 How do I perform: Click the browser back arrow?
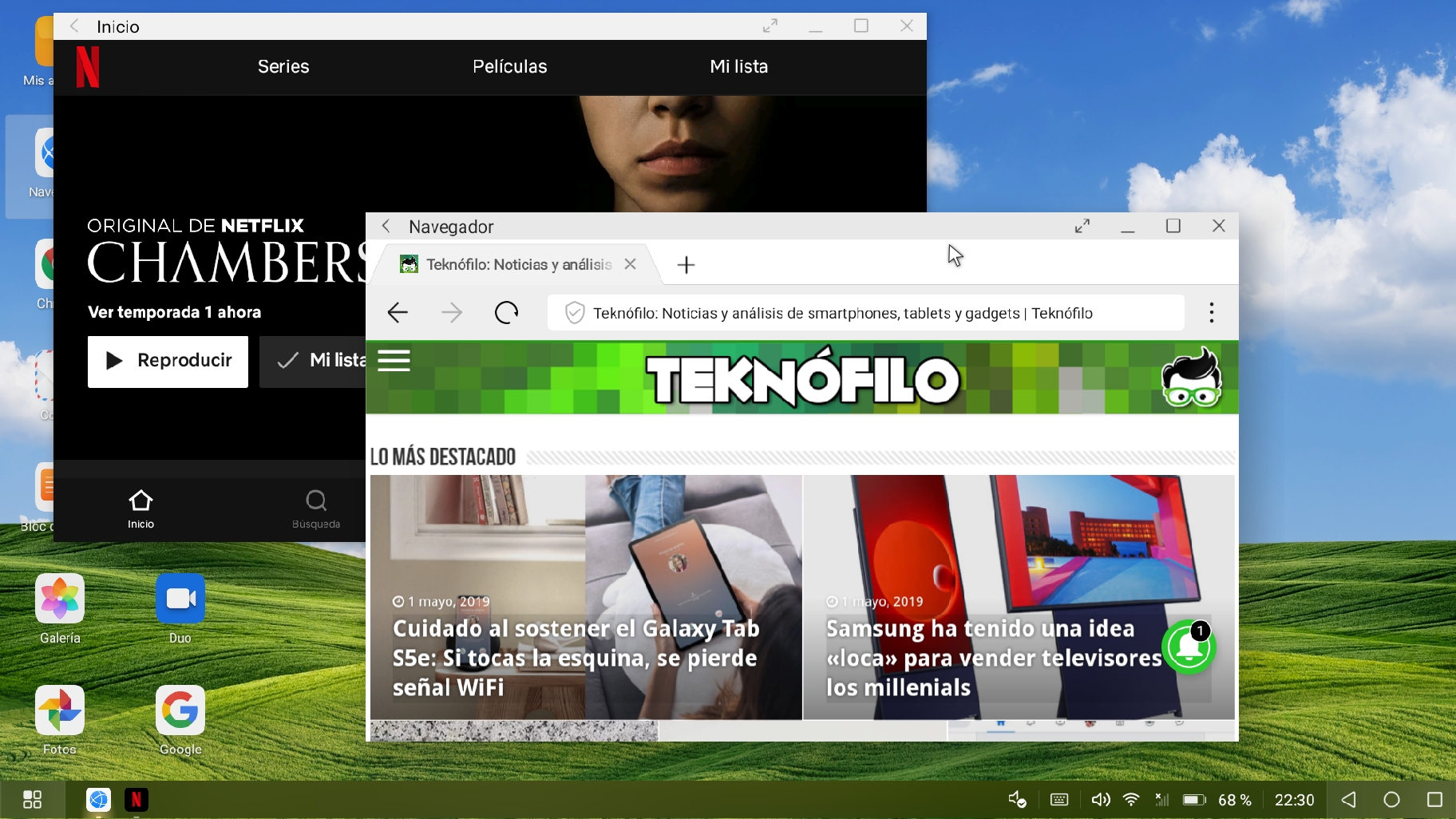tap(398, 313)
